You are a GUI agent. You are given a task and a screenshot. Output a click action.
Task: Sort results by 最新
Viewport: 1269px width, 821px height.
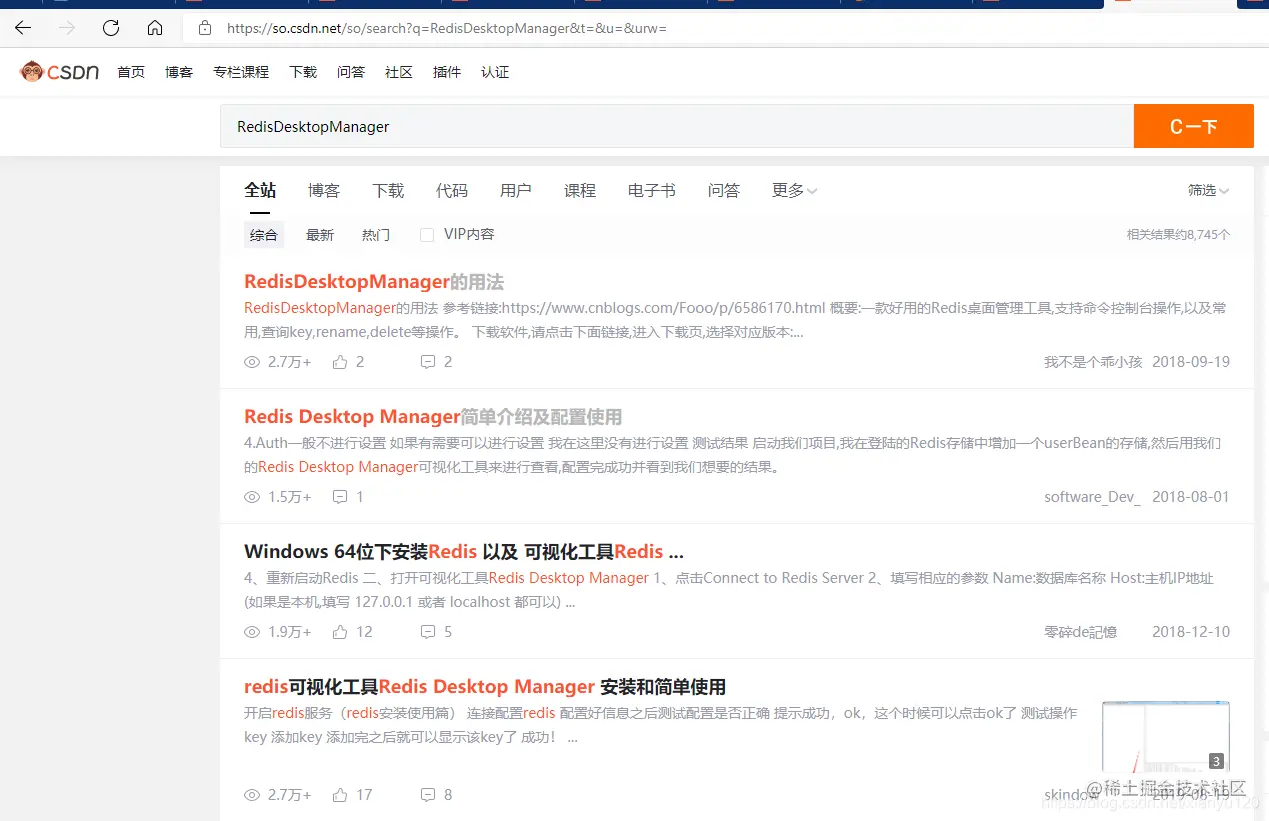[x=320, y=235]
